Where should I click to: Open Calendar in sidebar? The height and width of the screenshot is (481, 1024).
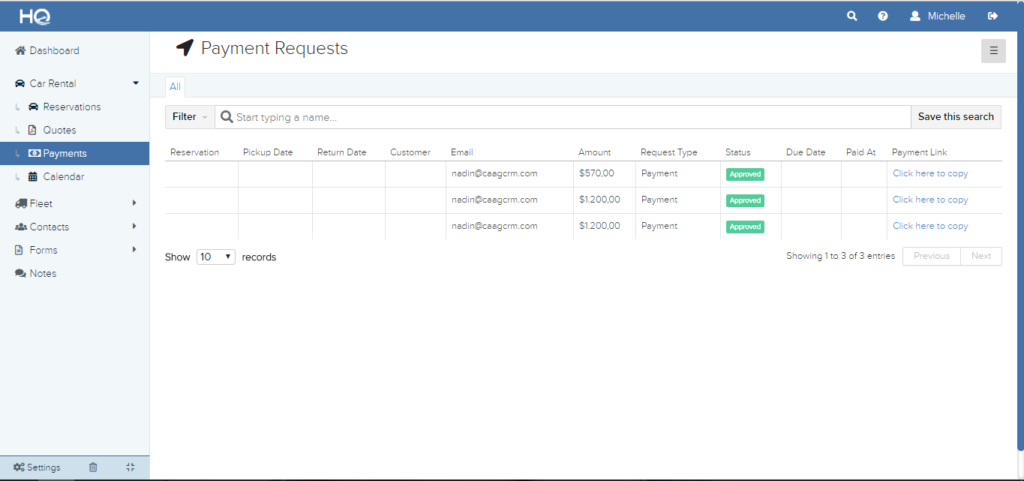coord(56,177)
